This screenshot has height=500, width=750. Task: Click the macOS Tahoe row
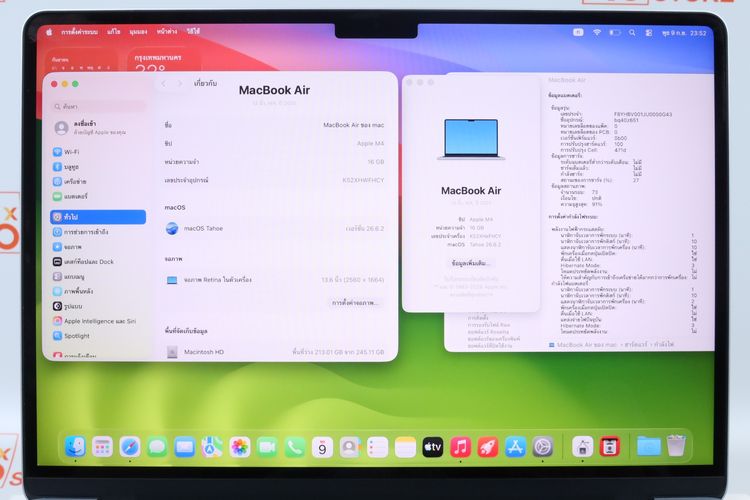click(274, 229)
